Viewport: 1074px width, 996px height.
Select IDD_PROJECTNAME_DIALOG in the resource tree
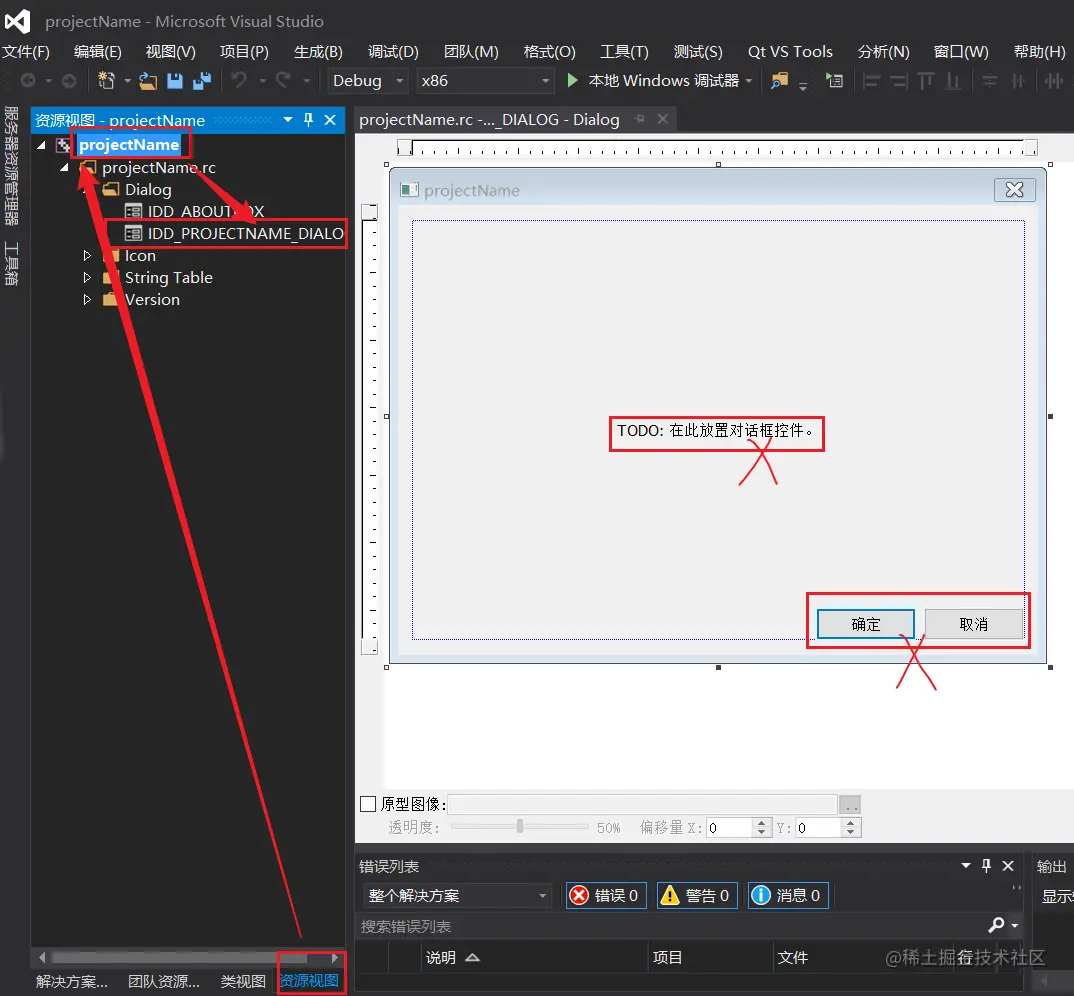pos(245,234)
